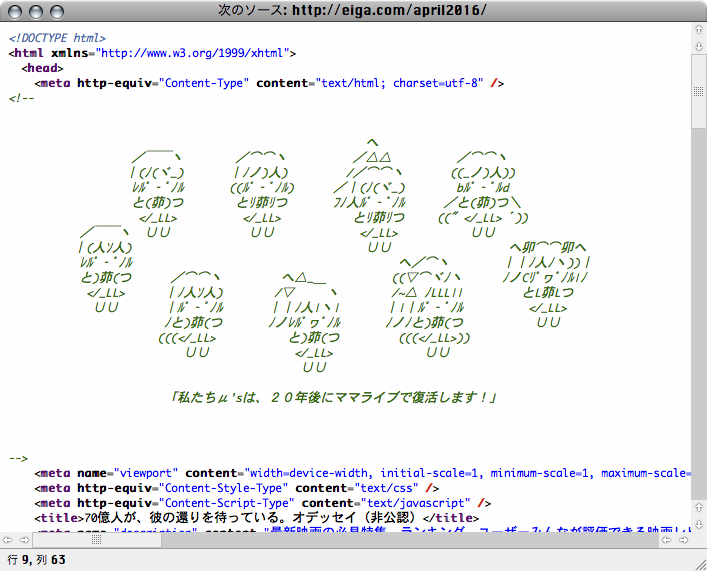Screen dimensions: 707x571
Task: Click the xmlns URL http://www.w3.org/1999/xhtml
Action: click(x=192, y=53)
